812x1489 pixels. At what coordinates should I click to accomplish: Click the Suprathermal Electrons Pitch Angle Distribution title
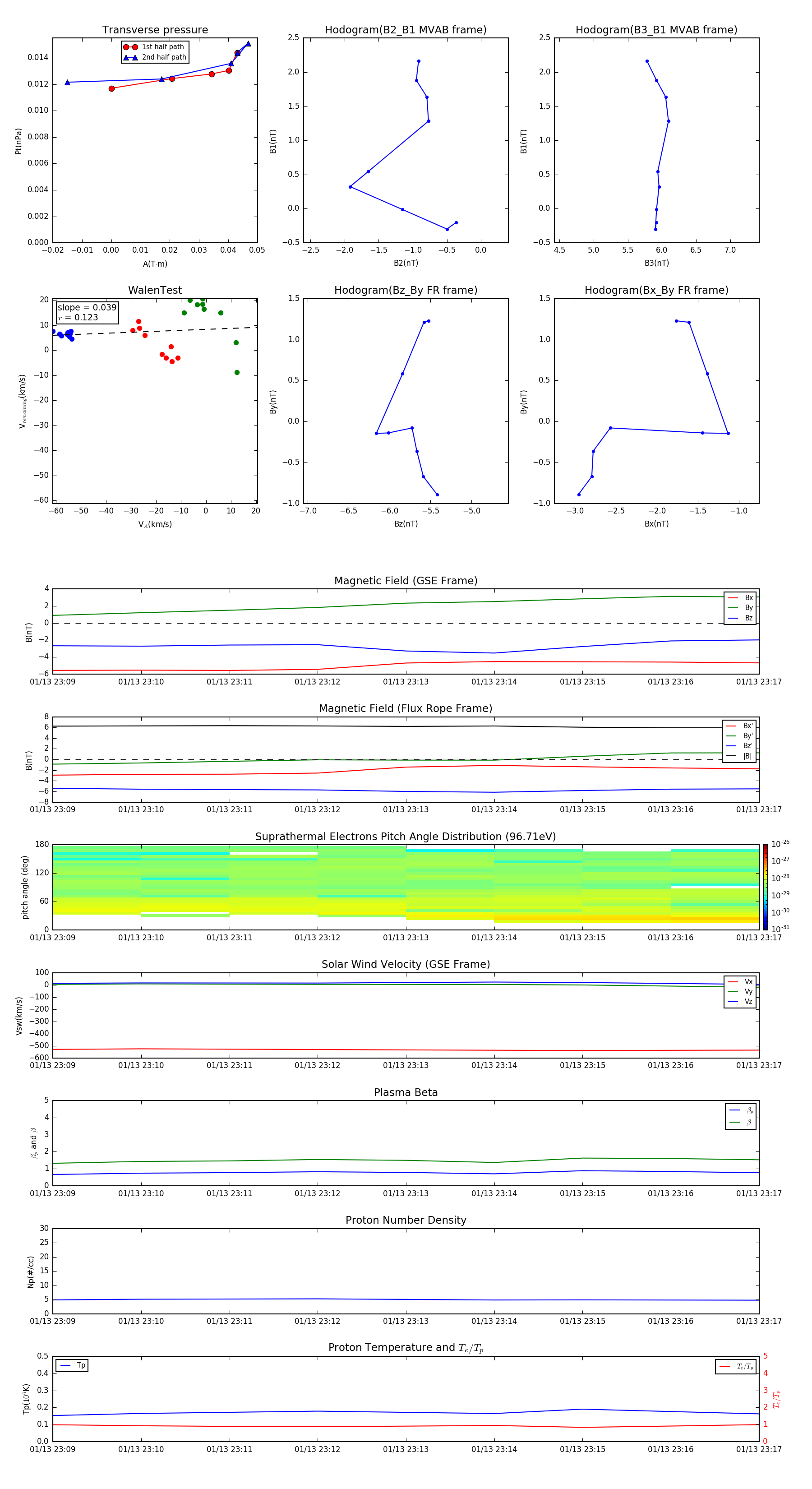pos(406,837)
